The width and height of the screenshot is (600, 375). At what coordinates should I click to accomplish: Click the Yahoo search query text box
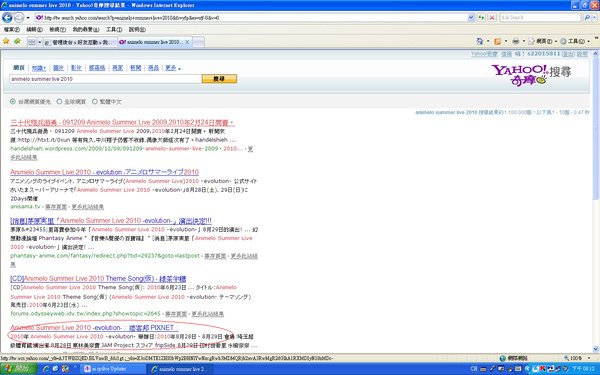pos(105,79)
